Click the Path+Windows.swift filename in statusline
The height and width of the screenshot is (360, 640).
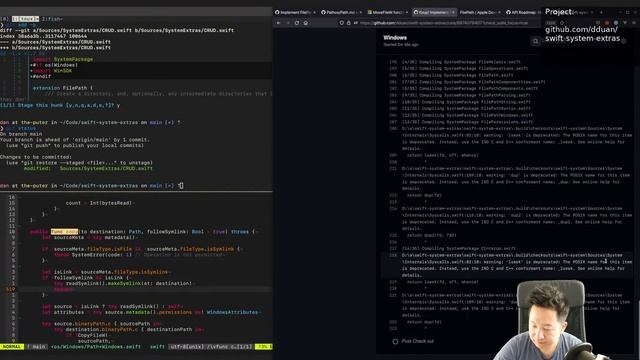coord(96,347)
